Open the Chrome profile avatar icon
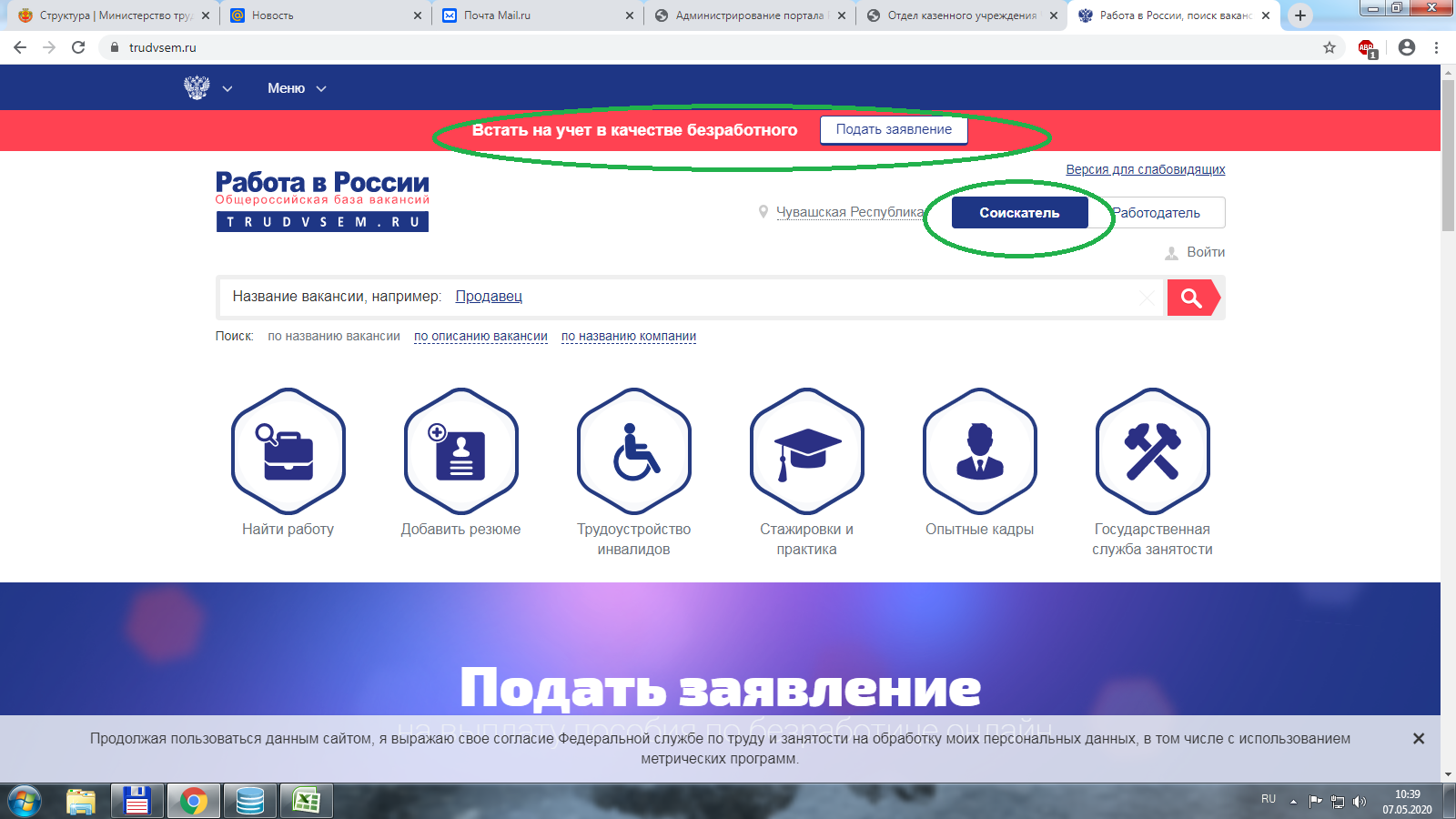Viewport: 1456px width, 819px height. [x=1407, y=47]
